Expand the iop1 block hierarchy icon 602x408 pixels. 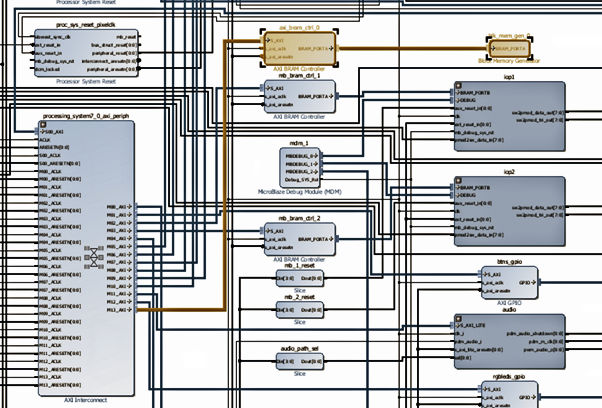point(458,86)
